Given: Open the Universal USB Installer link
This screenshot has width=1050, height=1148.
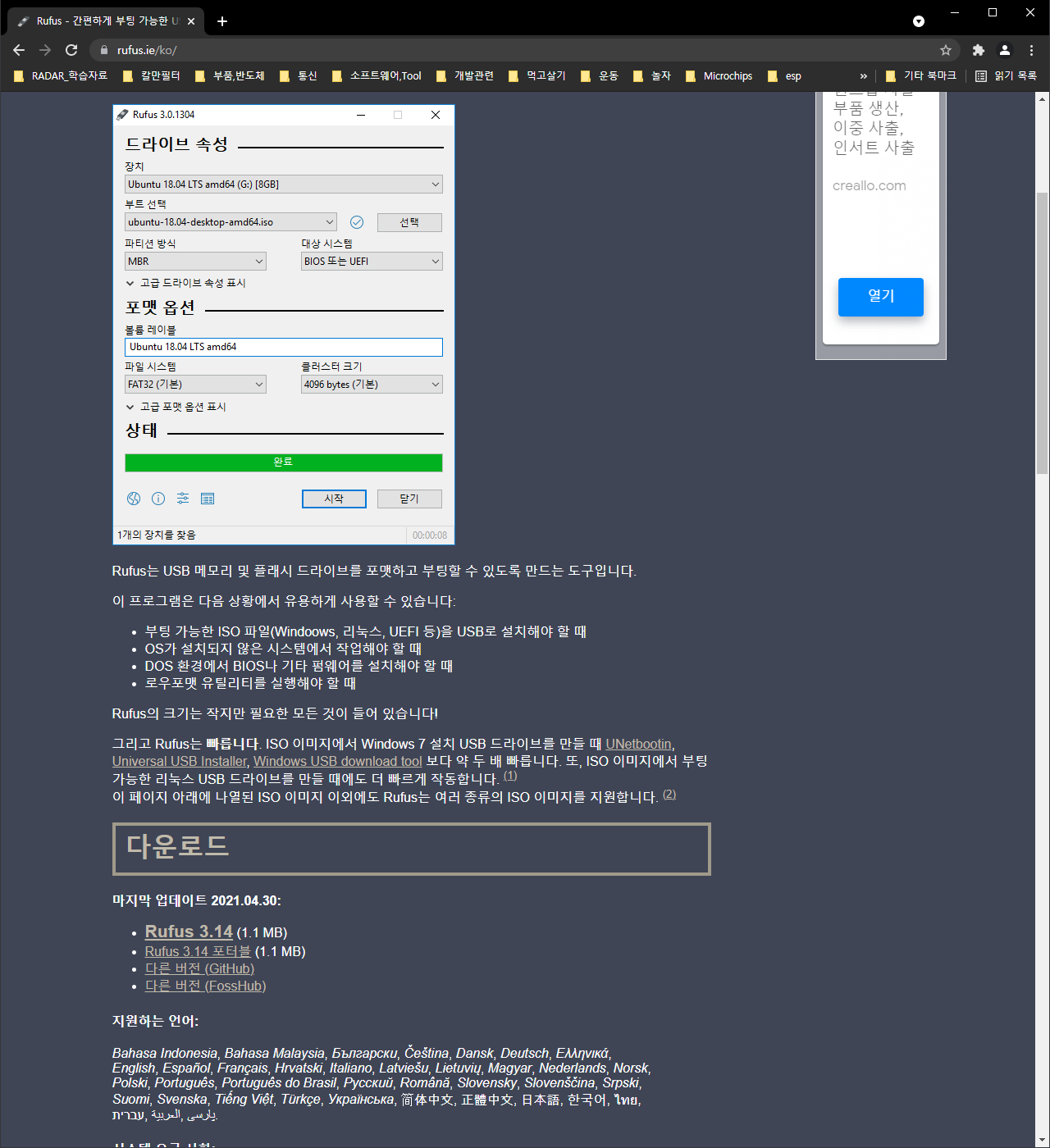Looking at the screenshot, I should tap(180, 761).
